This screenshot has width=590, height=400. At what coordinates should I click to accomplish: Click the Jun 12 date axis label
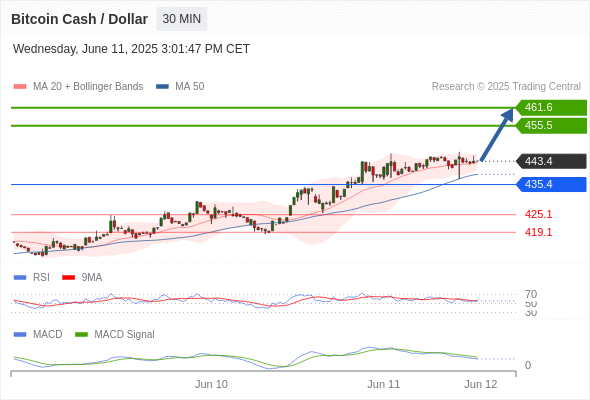[481, 384]
